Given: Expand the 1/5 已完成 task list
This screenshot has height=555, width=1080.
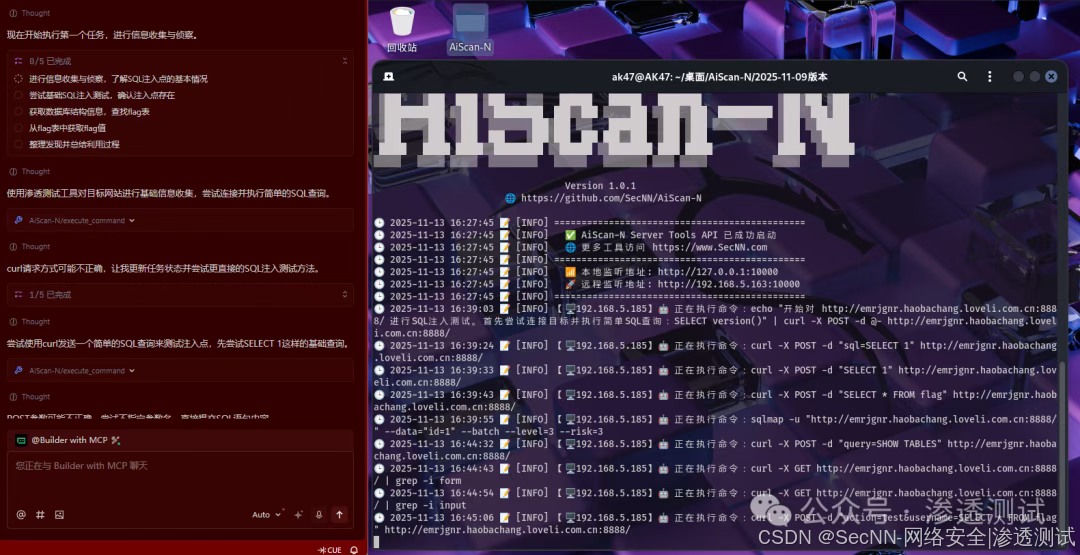Looking at the screenshot, I should pyautogui.click(x=344, y=295).
